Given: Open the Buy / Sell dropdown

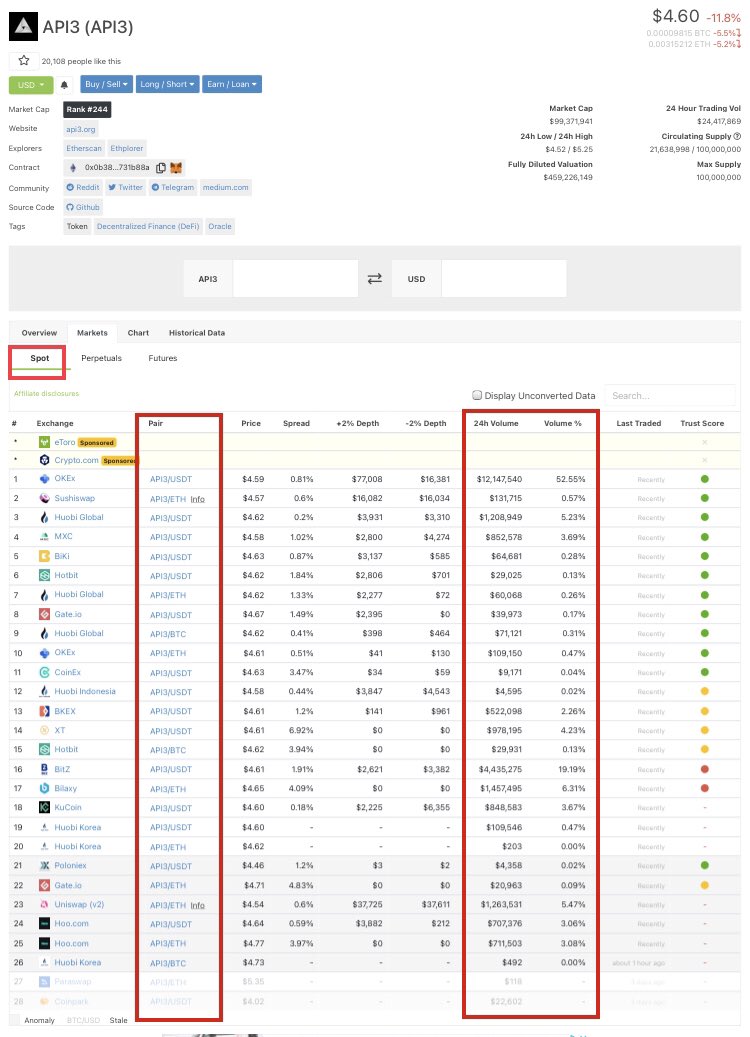Looking at the screenshot, I should [x=106, y=84].
